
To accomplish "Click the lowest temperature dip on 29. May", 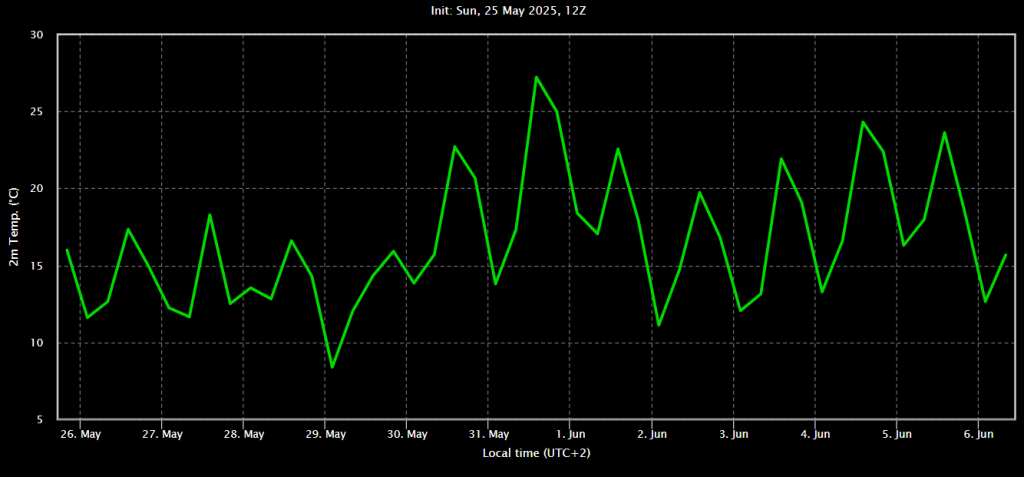I will click(x=332, y=367).
